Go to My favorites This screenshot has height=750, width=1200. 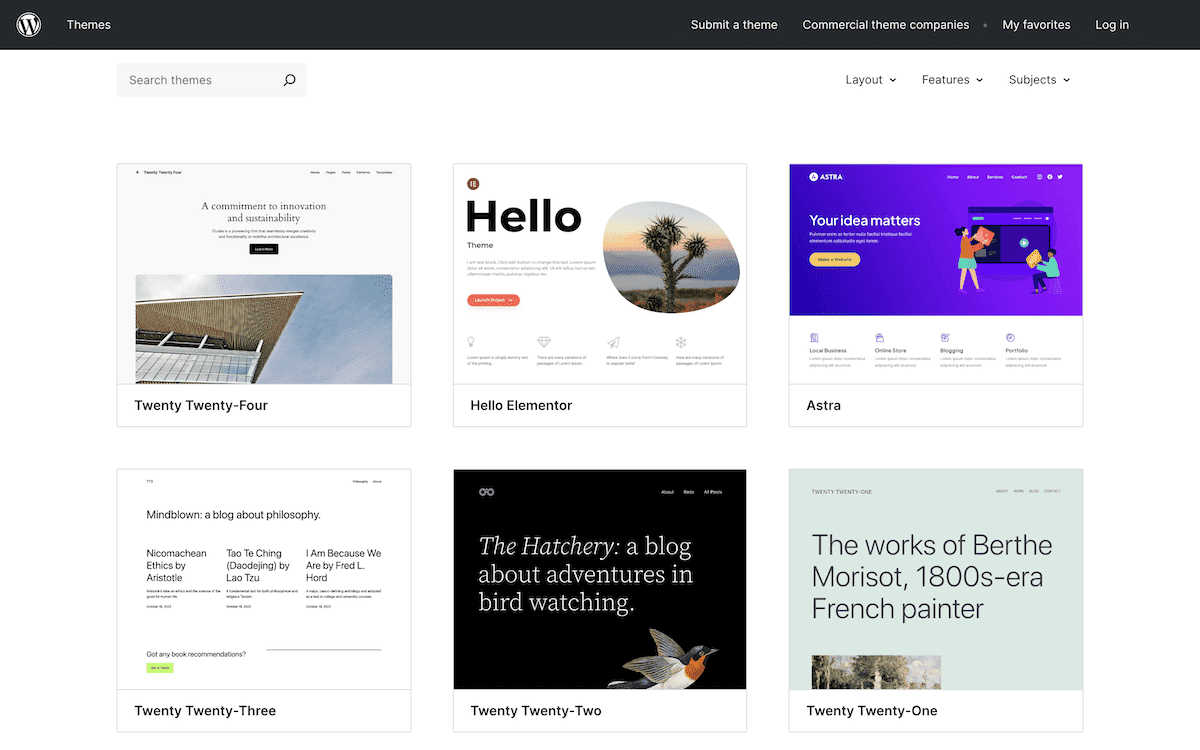click(x=1036, y=24)
